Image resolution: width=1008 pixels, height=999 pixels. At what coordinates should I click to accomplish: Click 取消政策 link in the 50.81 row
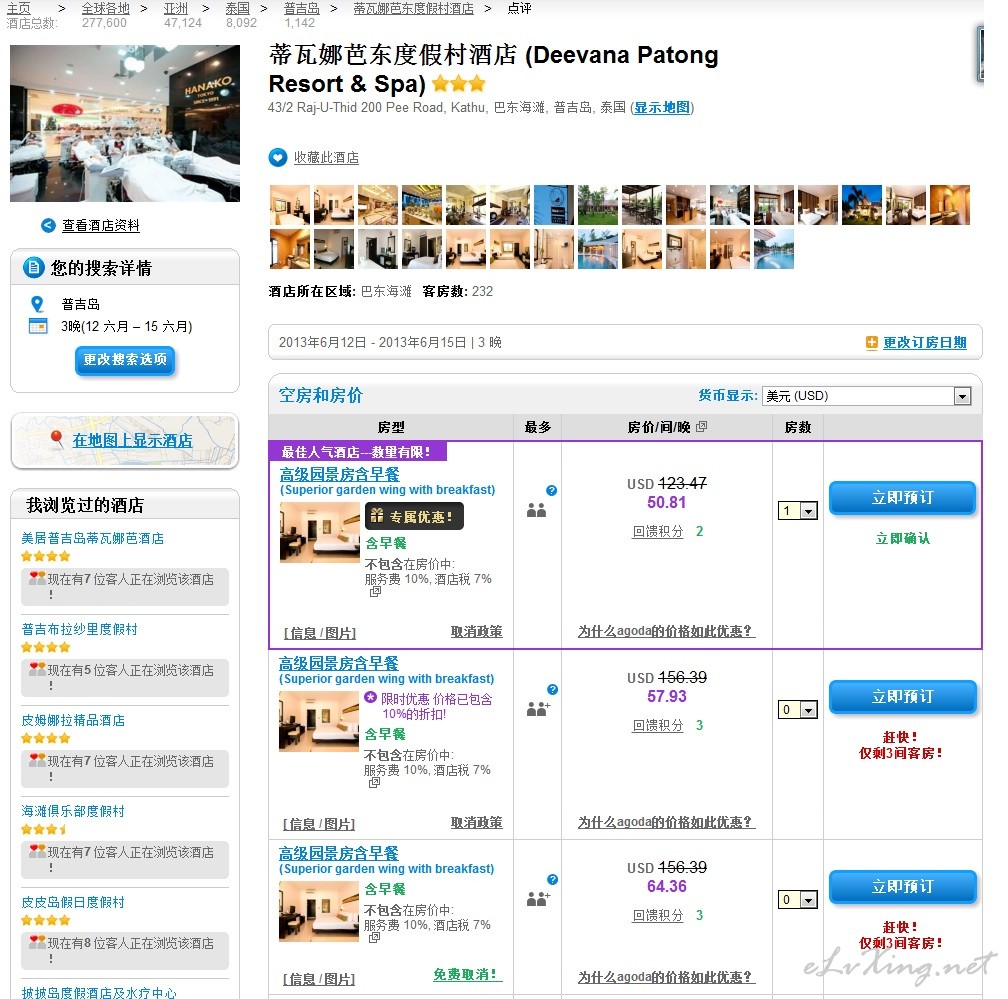point(476,632)
